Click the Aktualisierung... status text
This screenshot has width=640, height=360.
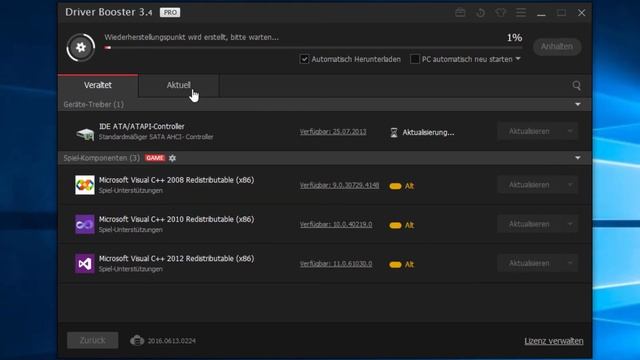[428, 132]
